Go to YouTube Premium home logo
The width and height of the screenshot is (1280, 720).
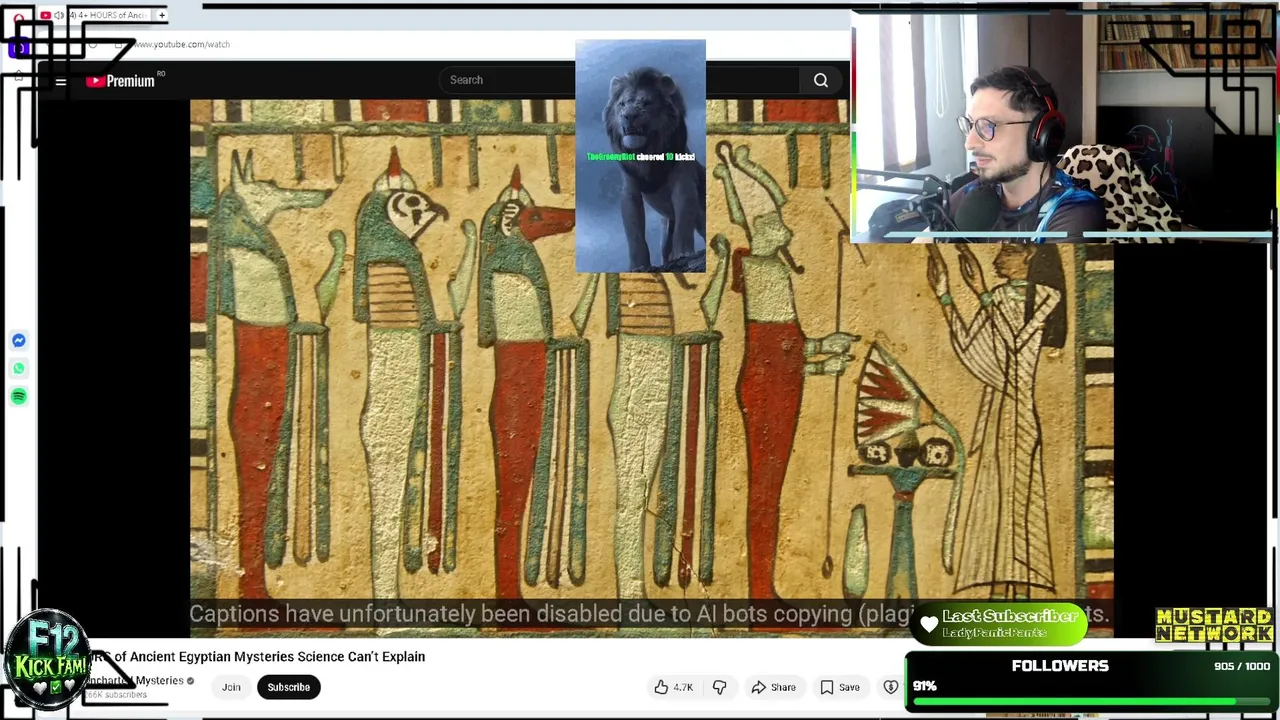tap(121, 81)
